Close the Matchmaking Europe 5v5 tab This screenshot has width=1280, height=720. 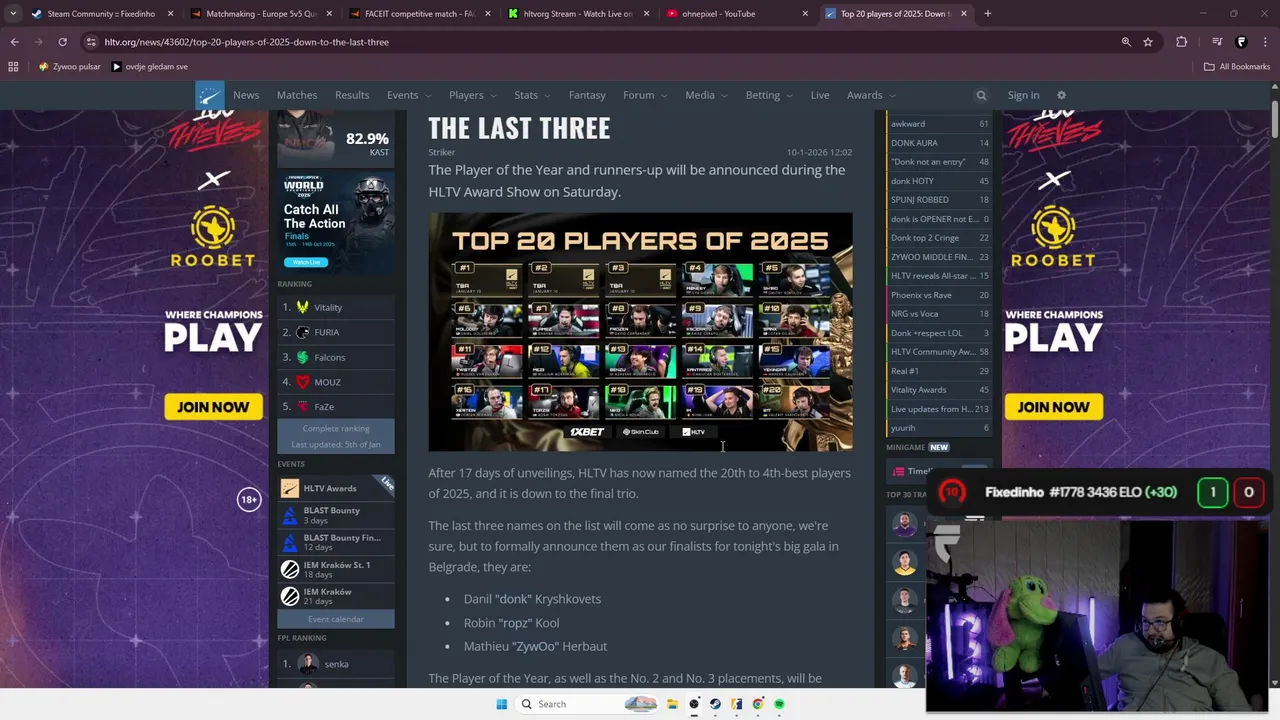click(329, 14)
